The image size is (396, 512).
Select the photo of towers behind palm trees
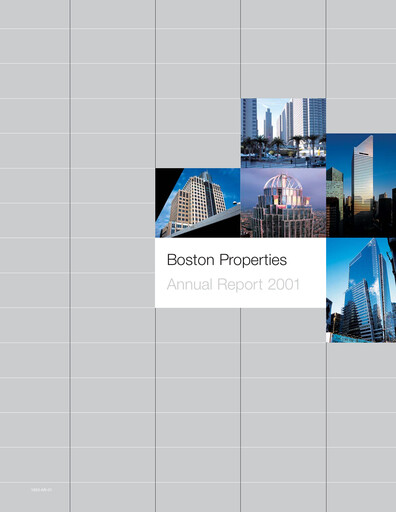tap(283, 133)
